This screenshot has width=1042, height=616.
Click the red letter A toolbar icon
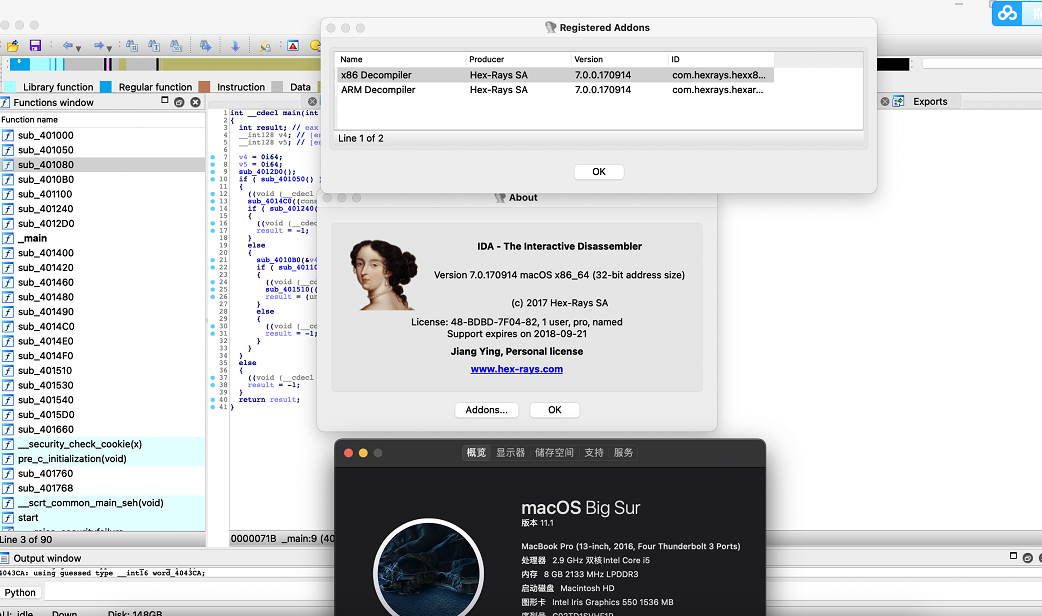[x=293, y=46]
